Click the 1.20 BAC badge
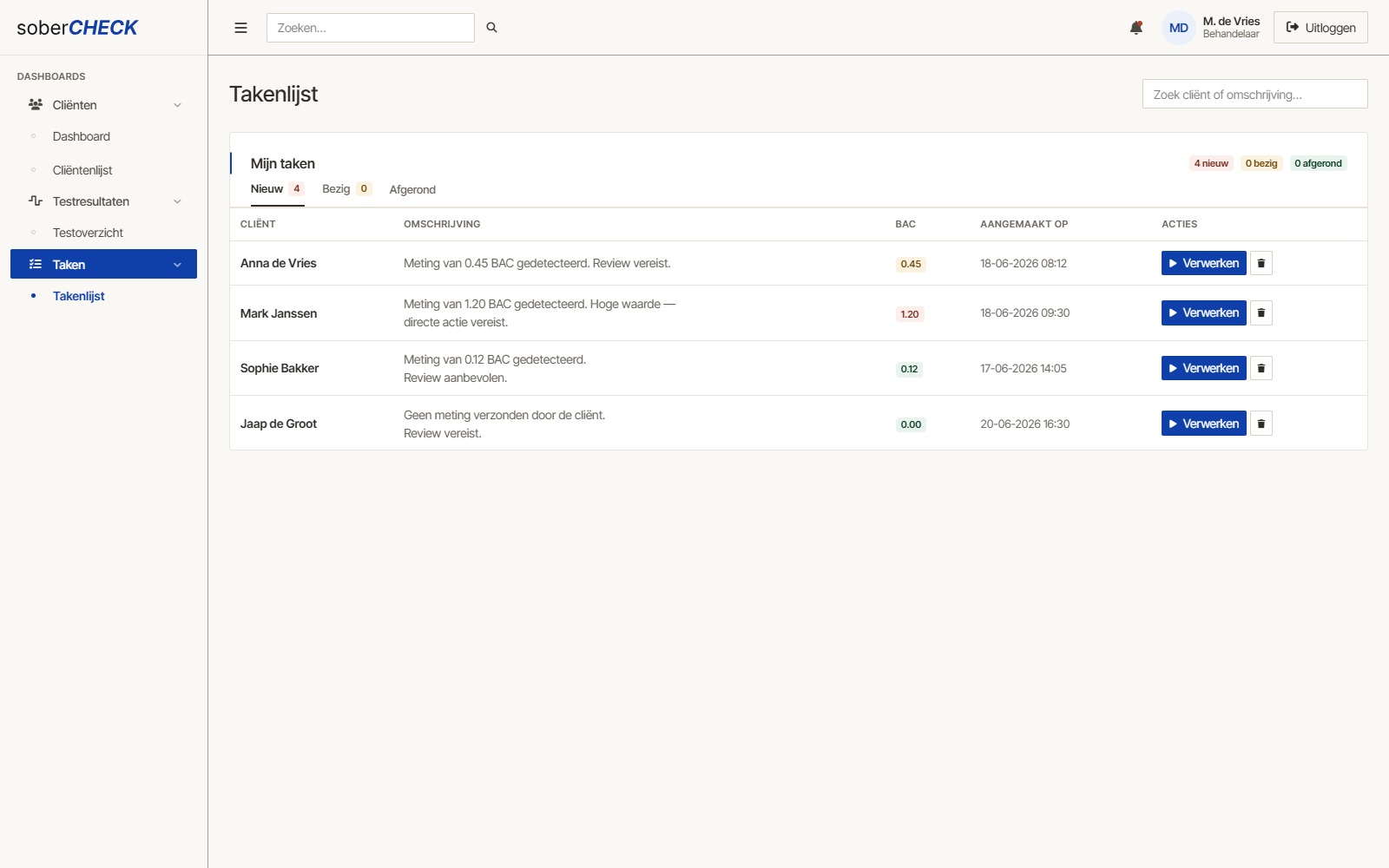The image size is (1389, 868). [x=910, y=314]
